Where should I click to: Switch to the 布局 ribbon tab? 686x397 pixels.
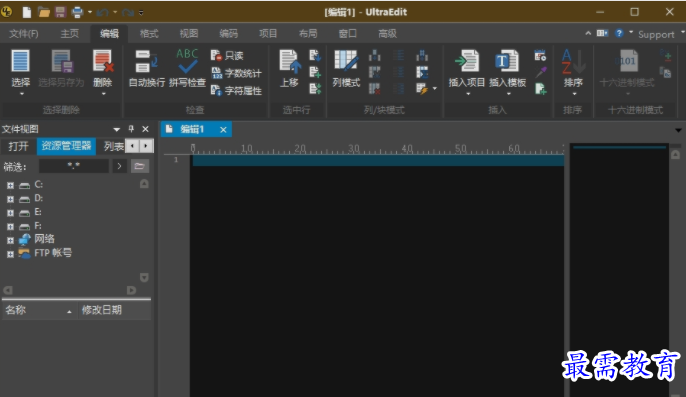pos(308,34)
